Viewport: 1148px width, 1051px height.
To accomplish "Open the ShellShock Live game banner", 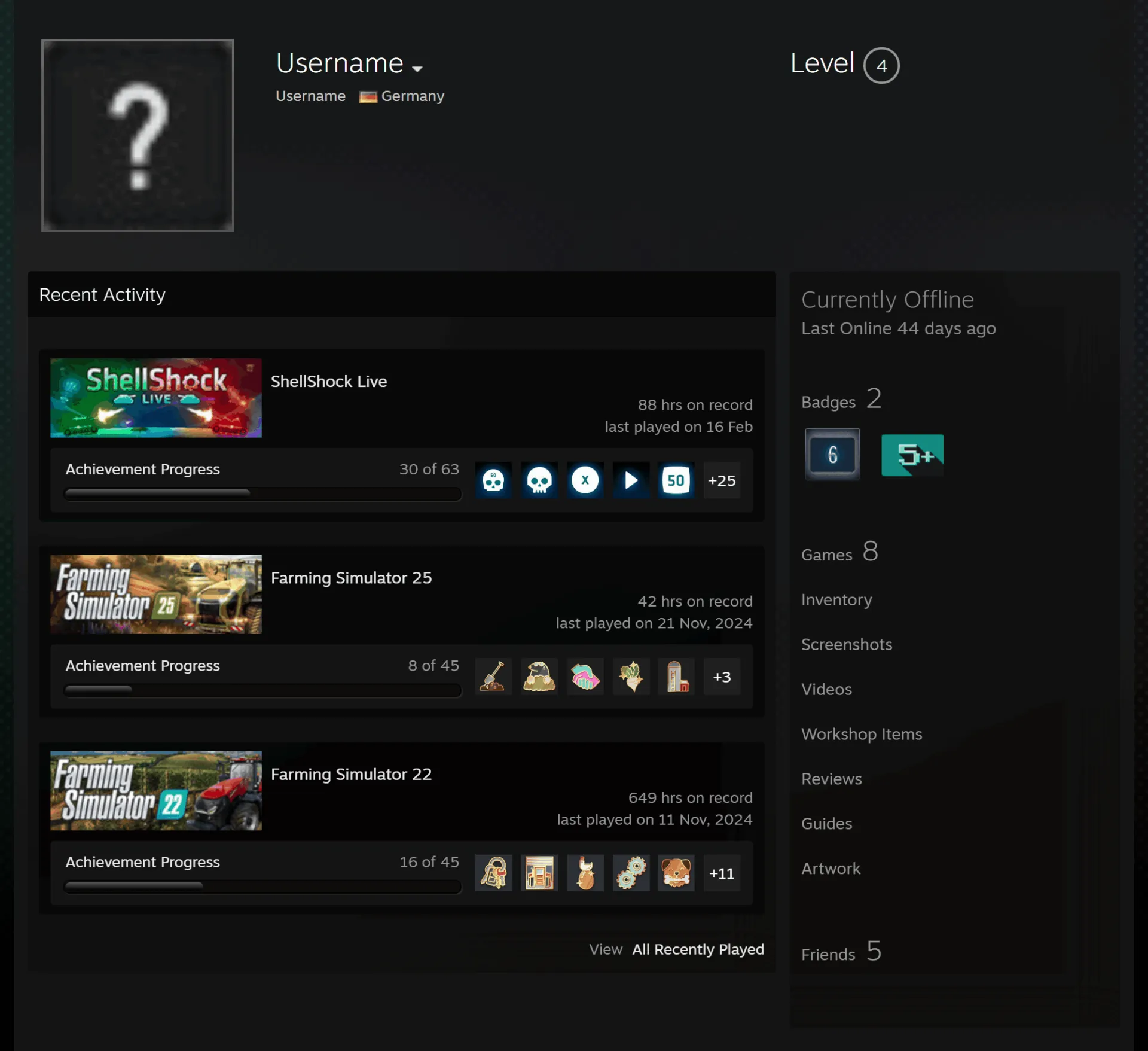I will (156, 398).
